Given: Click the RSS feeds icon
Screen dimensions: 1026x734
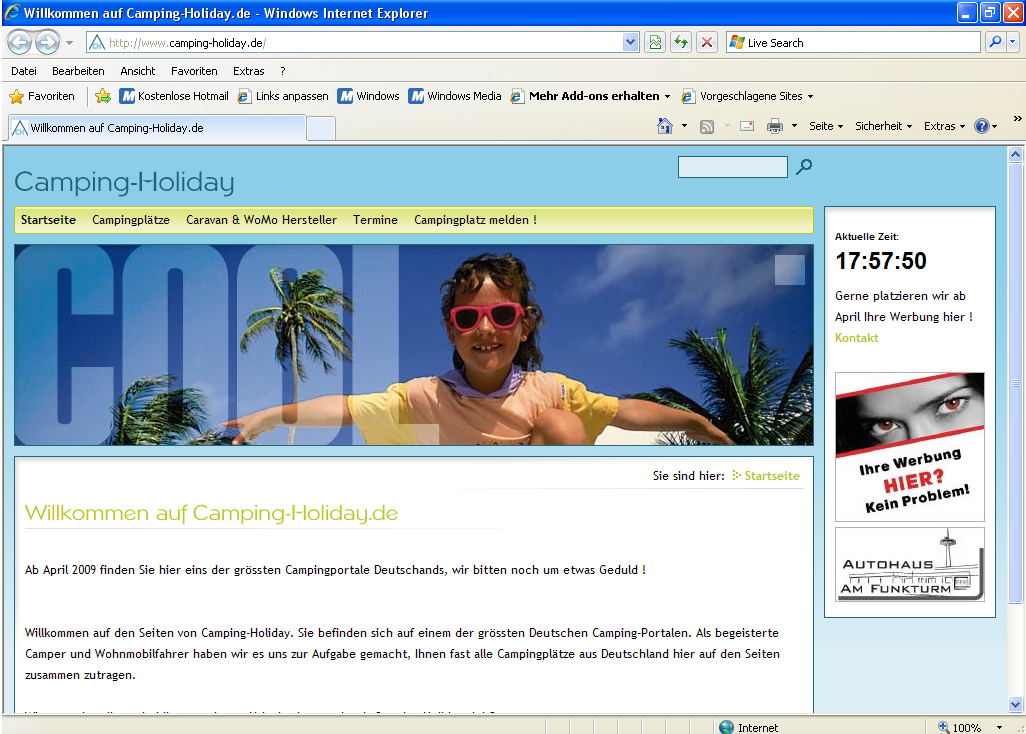Looking at the screenshot, I should (707, 126).
